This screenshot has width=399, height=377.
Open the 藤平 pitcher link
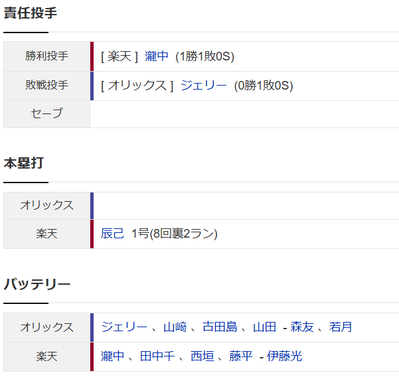pos(241,356)
